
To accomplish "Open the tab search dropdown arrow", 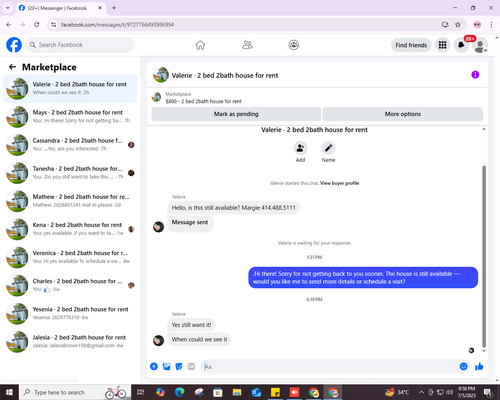I will [x=8, y=8].
